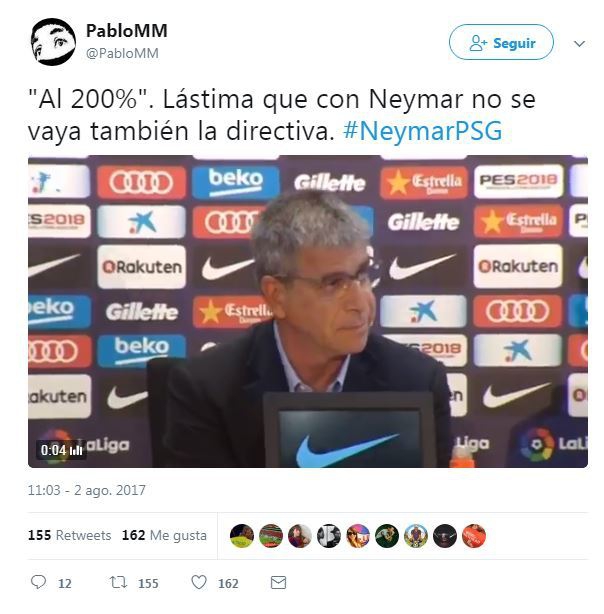
Task: View the 162 Me gusta list
Action: [164, 535]
